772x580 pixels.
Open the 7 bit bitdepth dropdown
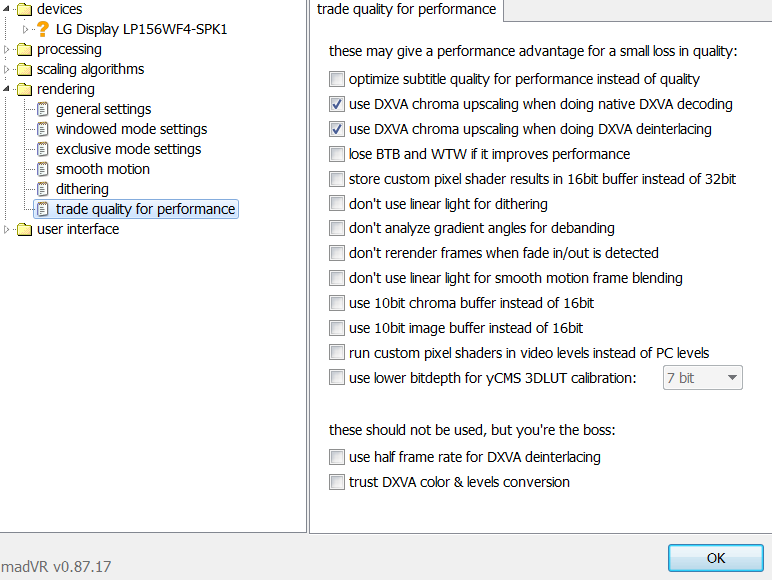[703, 378]
